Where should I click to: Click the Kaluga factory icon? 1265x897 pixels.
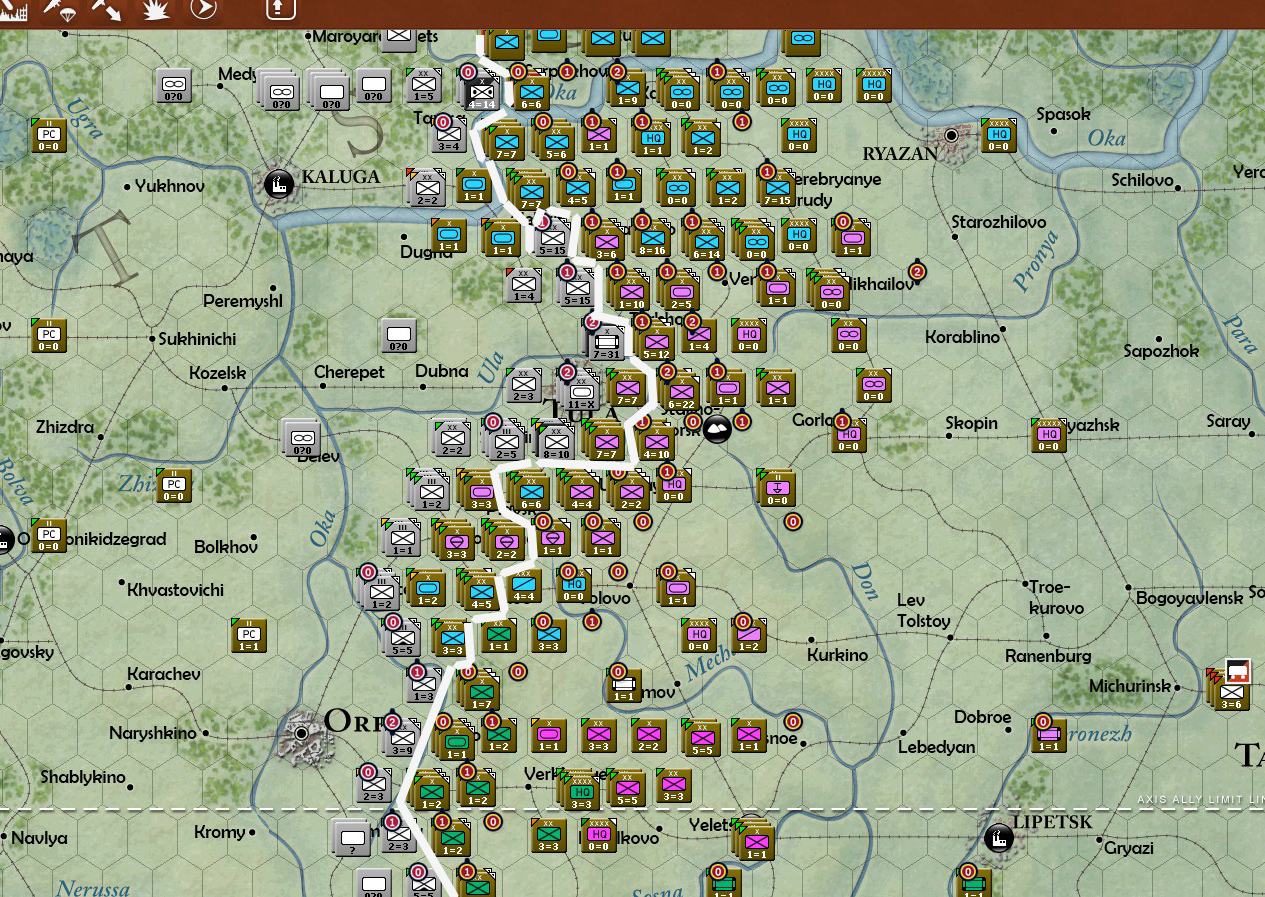[x=279, y=184]
